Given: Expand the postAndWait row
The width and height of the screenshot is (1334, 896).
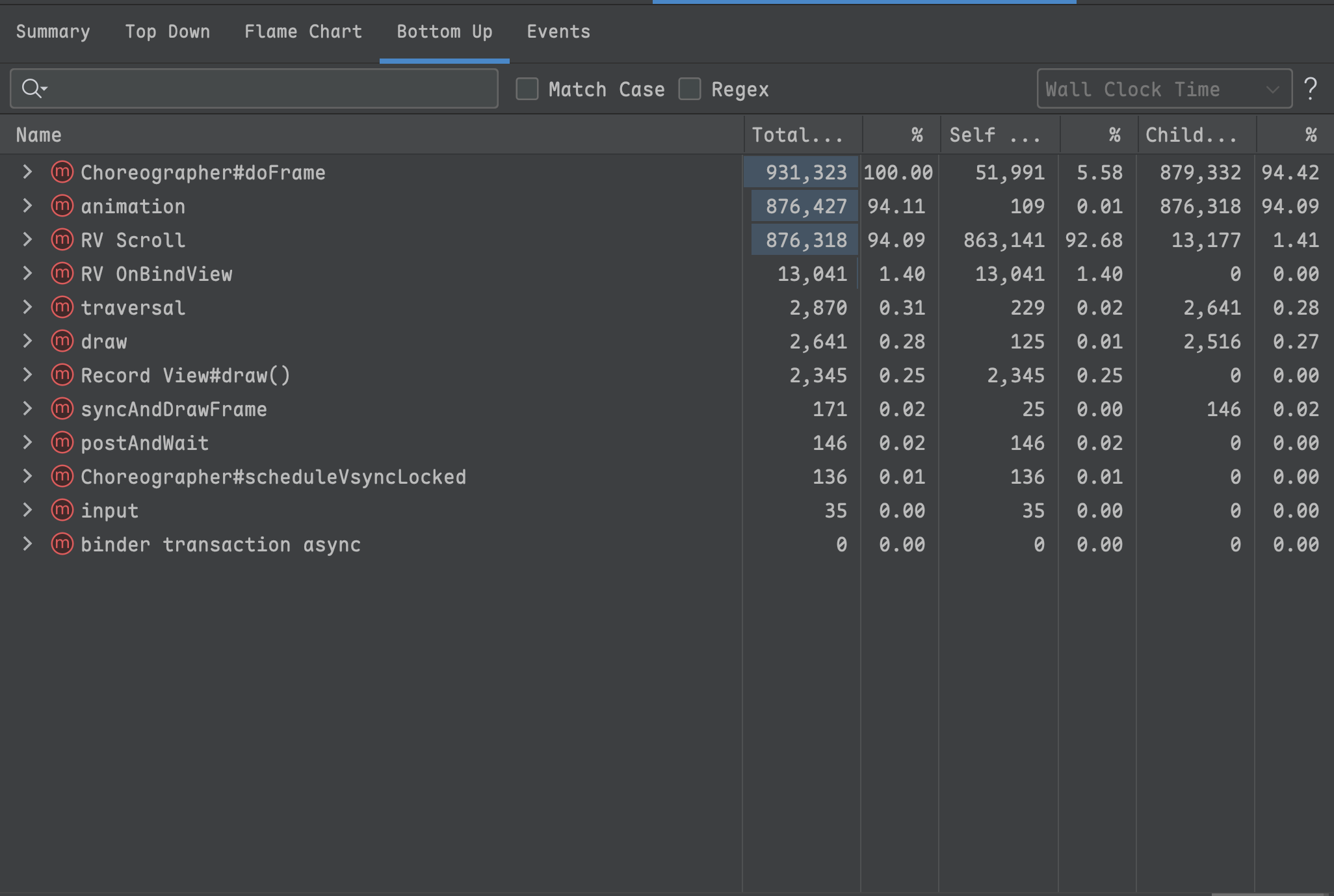Looking at the screenshot, I should click(x=27, y=443).
